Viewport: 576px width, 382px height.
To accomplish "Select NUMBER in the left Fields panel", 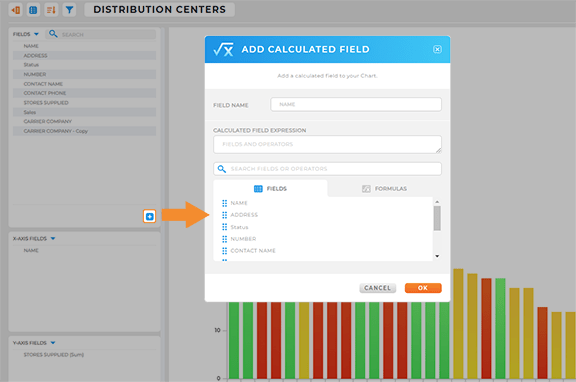I will pyautogui.click(x=84, y=74).
